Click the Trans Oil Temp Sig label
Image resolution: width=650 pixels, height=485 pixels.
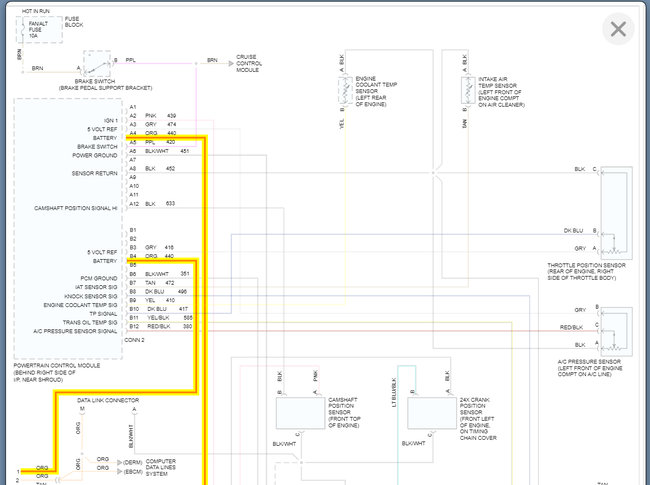point(88,321)
